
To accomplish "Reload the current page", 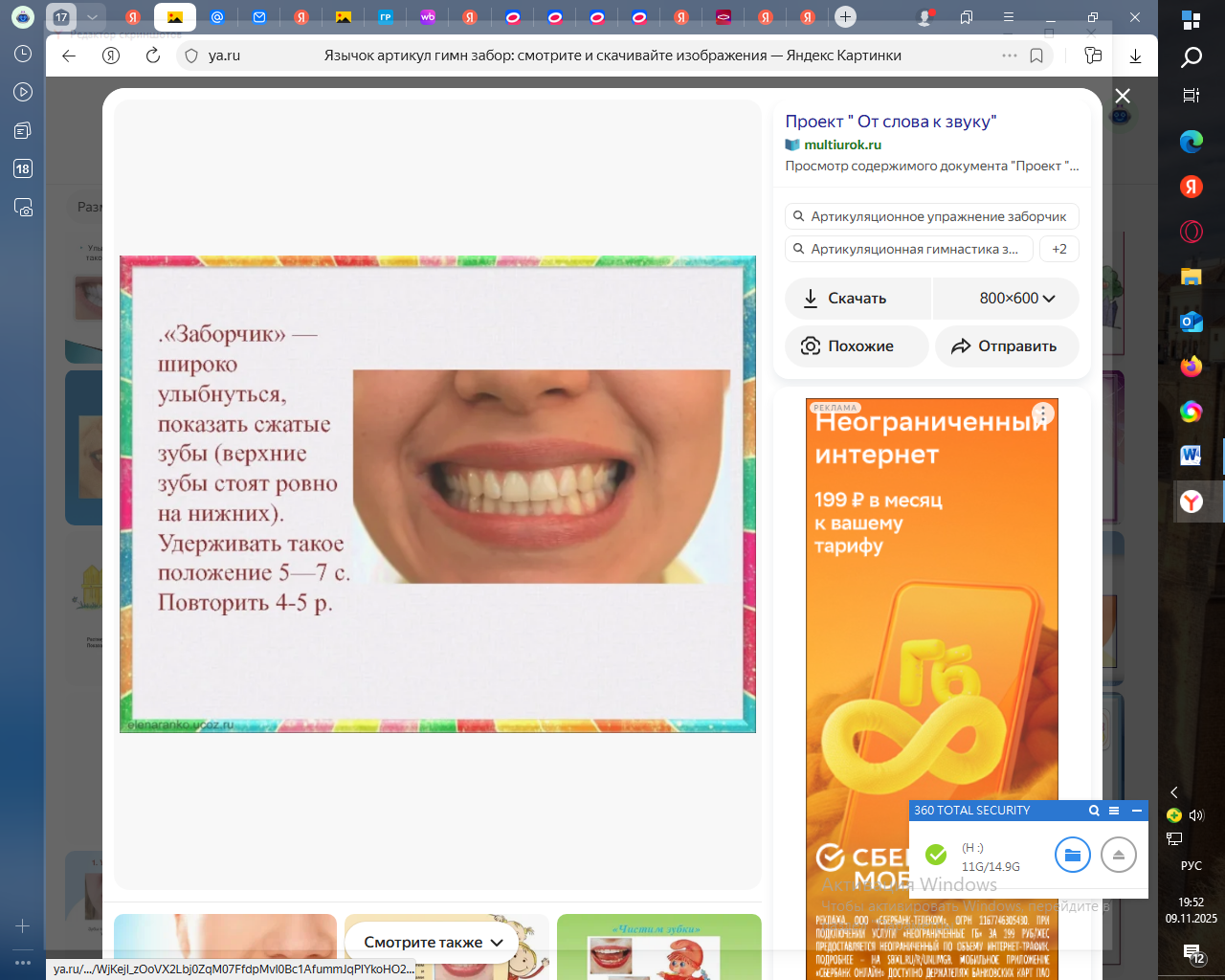I will (152, 56).
